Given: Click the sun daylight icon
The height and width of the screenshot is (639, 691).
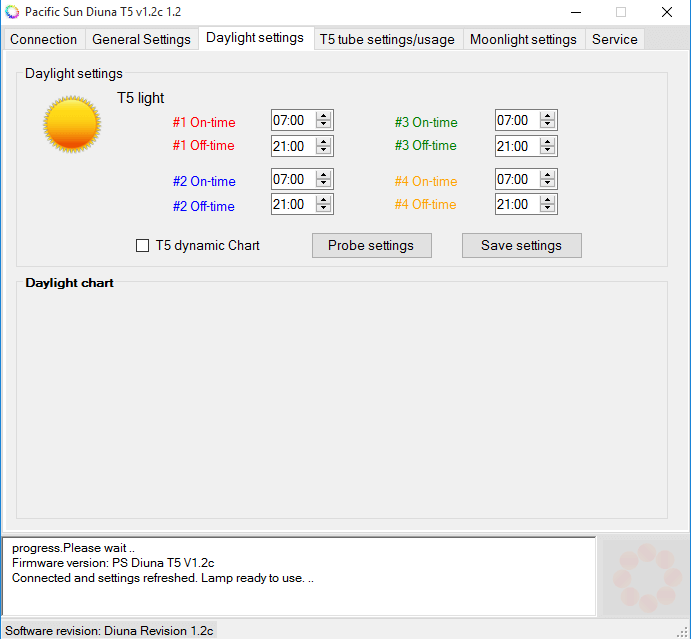Looking at the screenshot, I should pos(72,124).
